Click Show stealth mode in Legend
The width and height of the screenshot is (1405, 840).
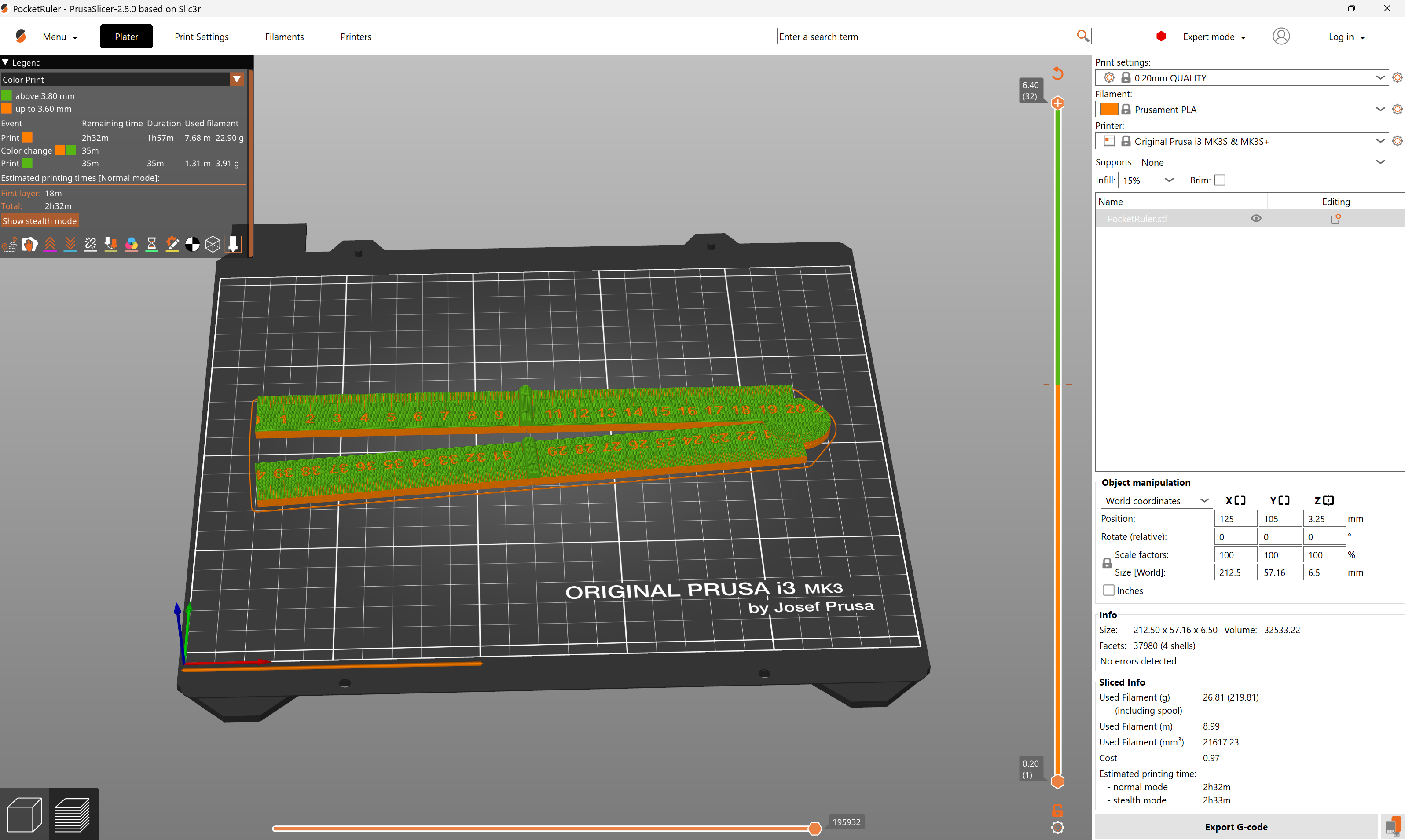pyautogui.click(x=40, y=221)
